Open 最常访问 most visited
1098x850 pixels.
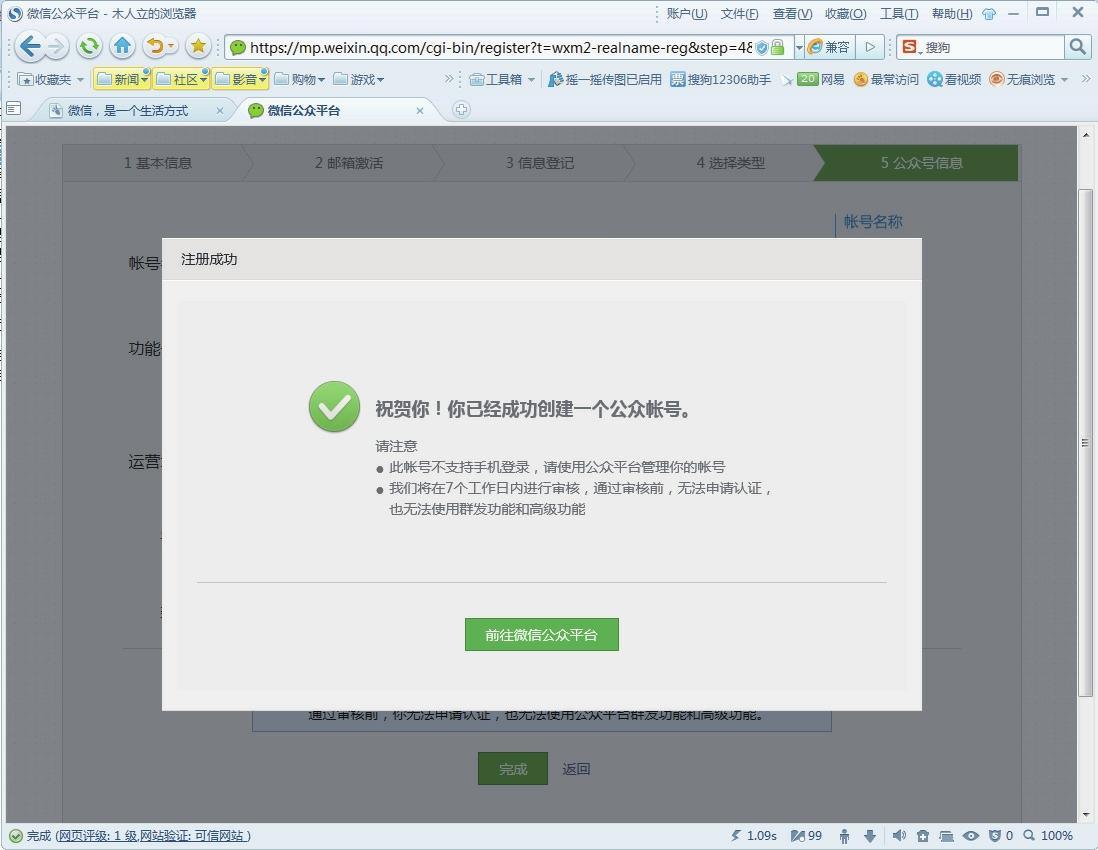tap(886, 79)
